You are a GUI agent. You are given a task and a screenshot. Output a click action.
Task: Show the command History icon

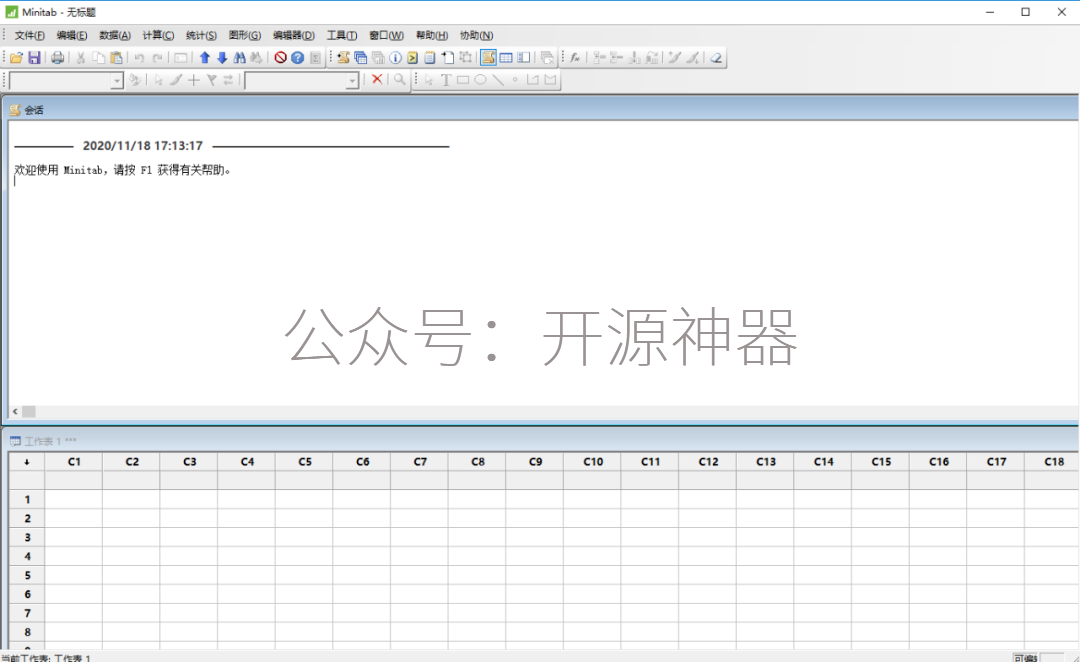click(x=413, y=58)
